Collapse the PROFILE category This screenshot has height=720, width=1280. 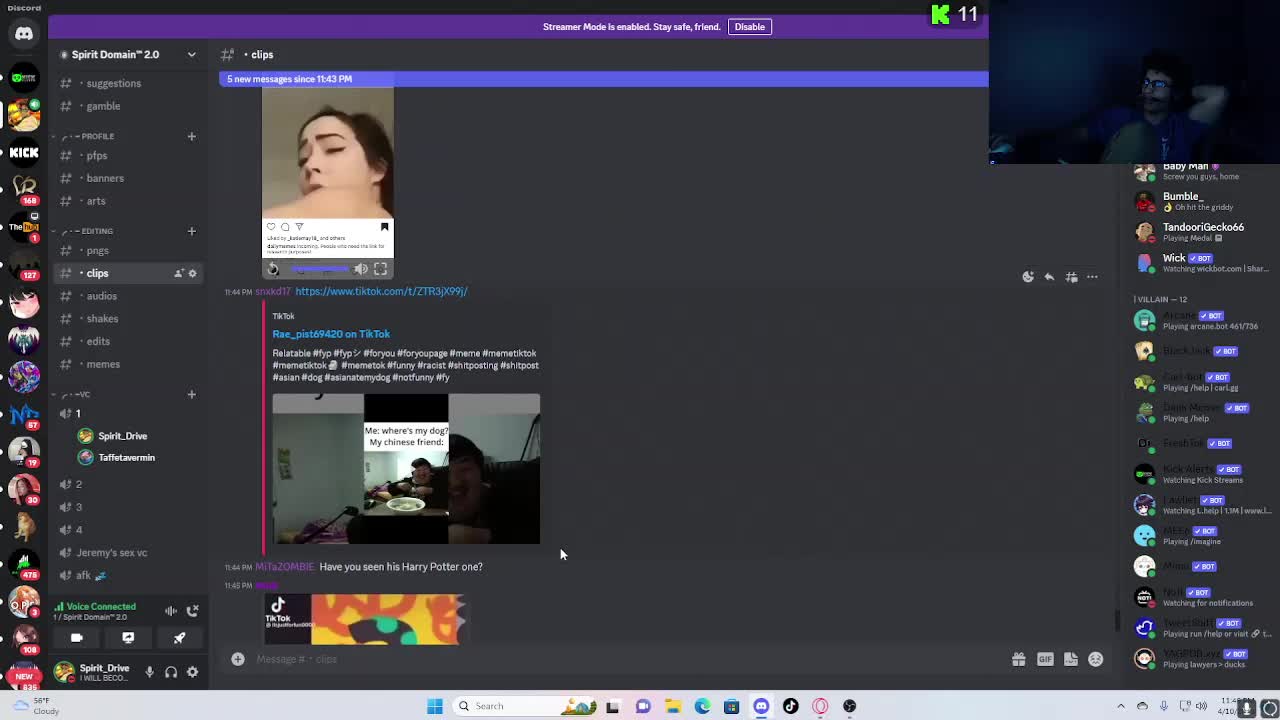click(x=89, y=136)
